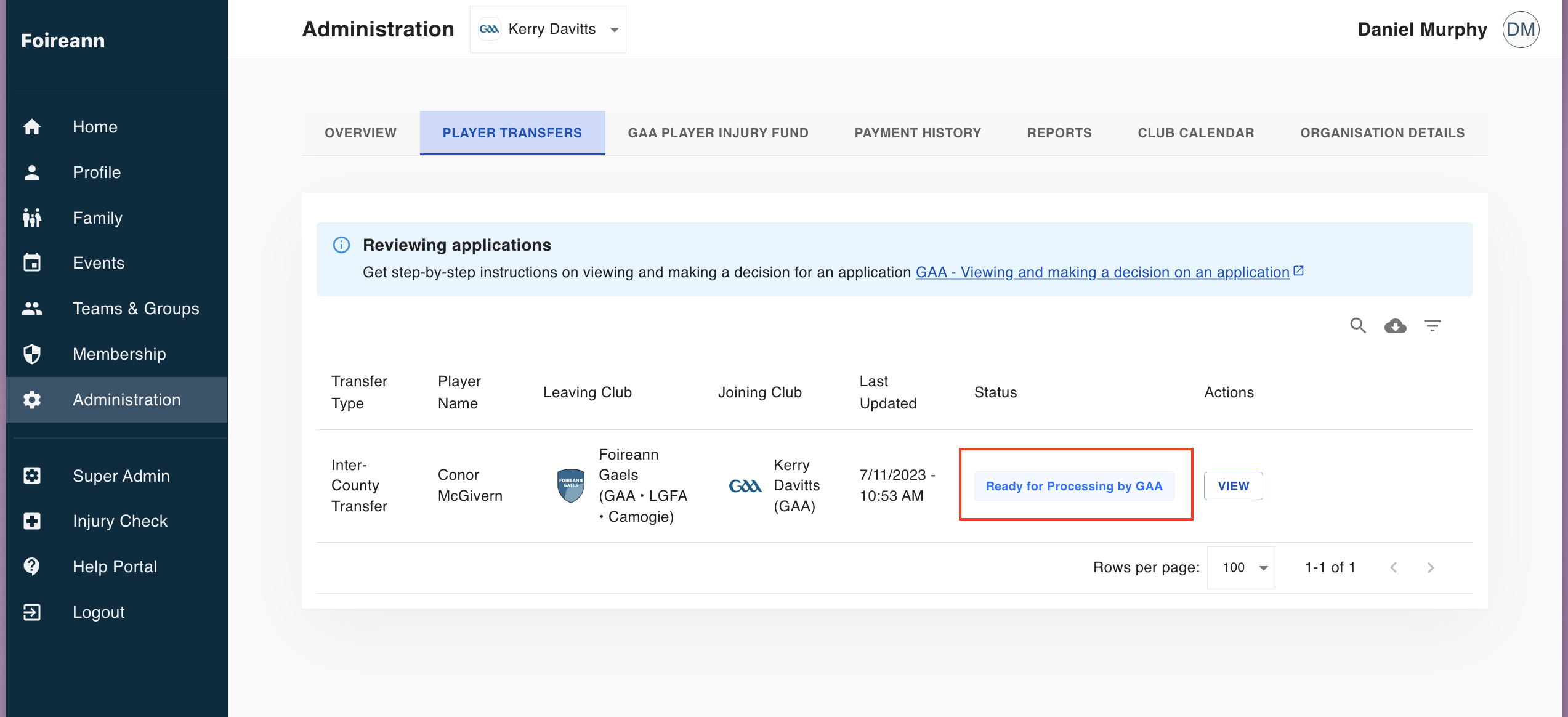Click the Administration gear icon
The height and width of the screenshot is (717, 1568).
tap(32, 400)
